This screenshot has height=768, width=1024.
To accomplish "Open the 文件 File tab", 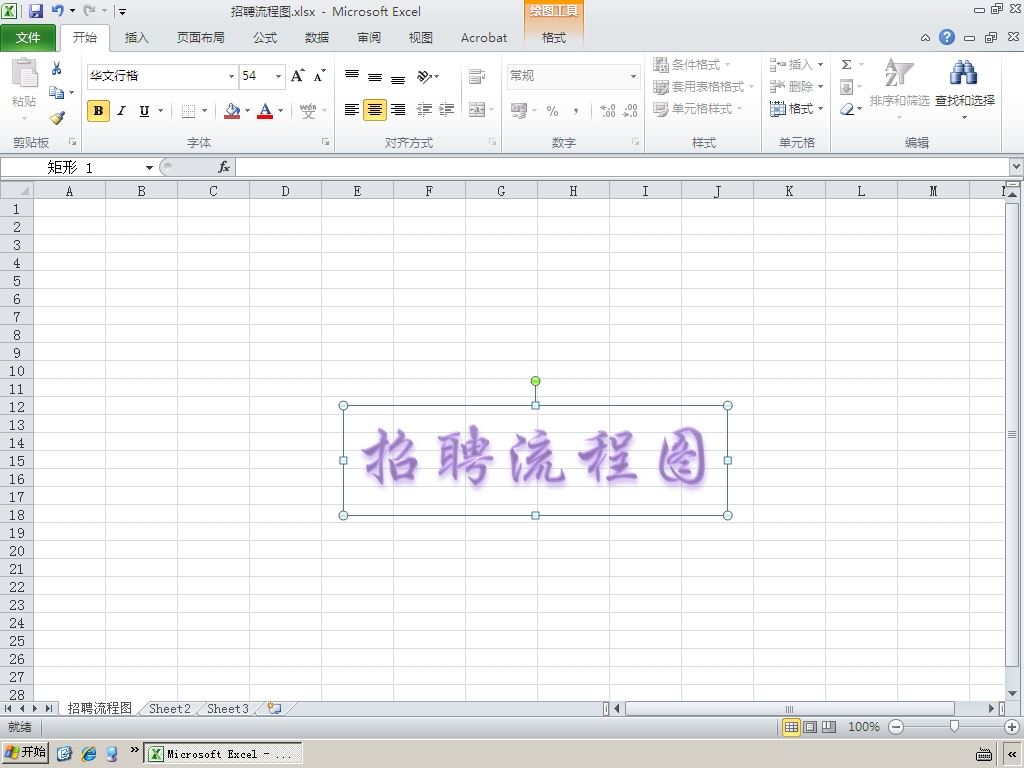I will coord(28,38).
